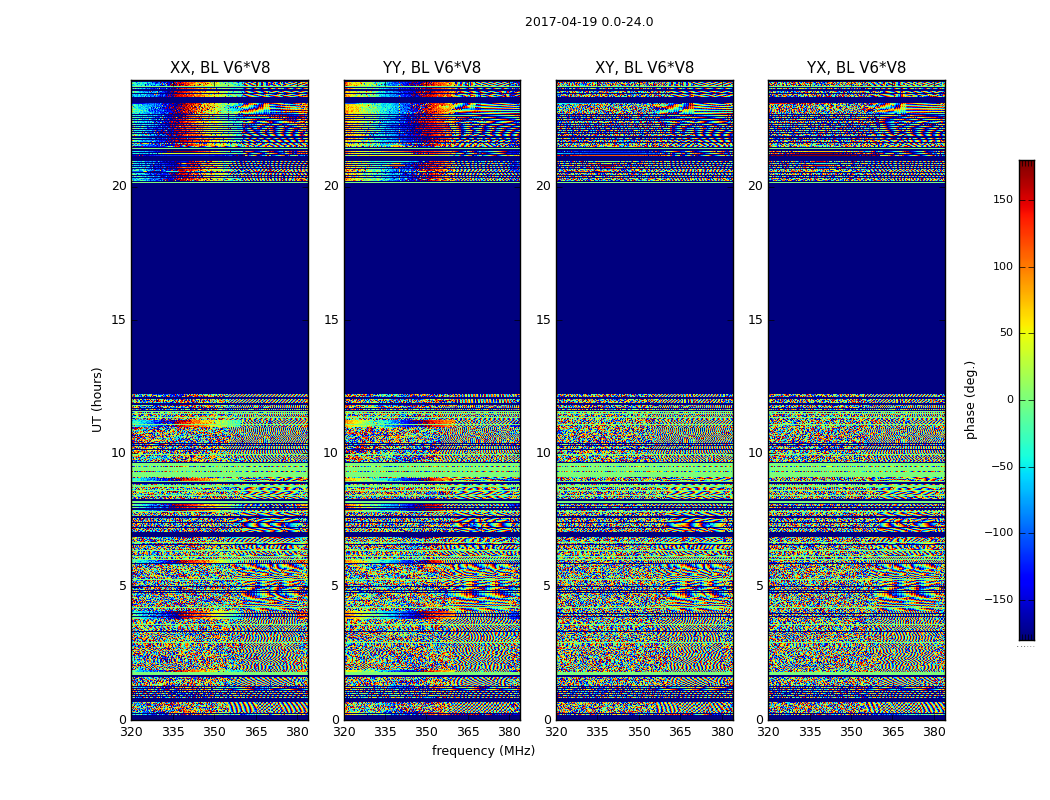The height and width of the screenshot is (800, 1050).
Task: Click the solid blue gap in XY panel
Action: 644,290
